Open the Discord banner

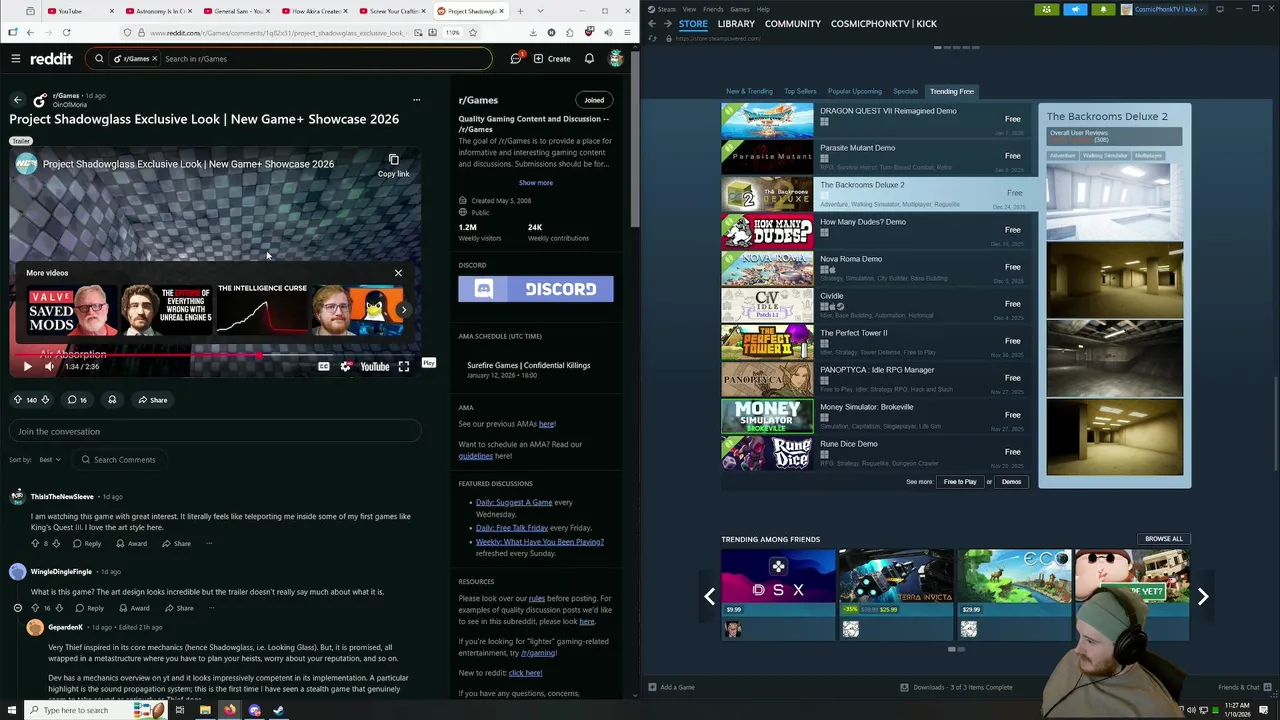pyautogui.click(x=536, y=289)
